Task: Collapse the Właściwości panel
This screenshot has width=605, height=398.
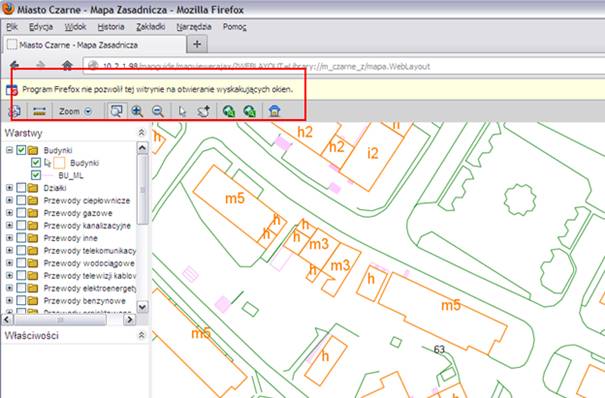Action: (142, 336)
